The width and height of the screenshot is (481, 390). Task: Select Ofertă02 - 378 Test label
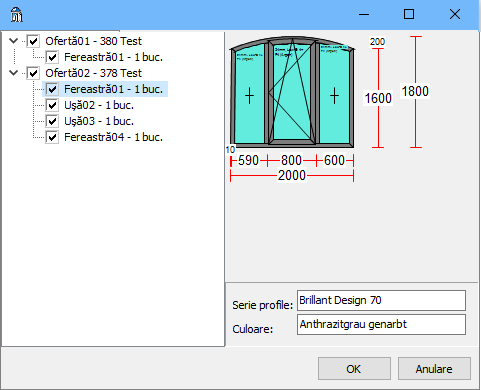(x=94, y=73)
